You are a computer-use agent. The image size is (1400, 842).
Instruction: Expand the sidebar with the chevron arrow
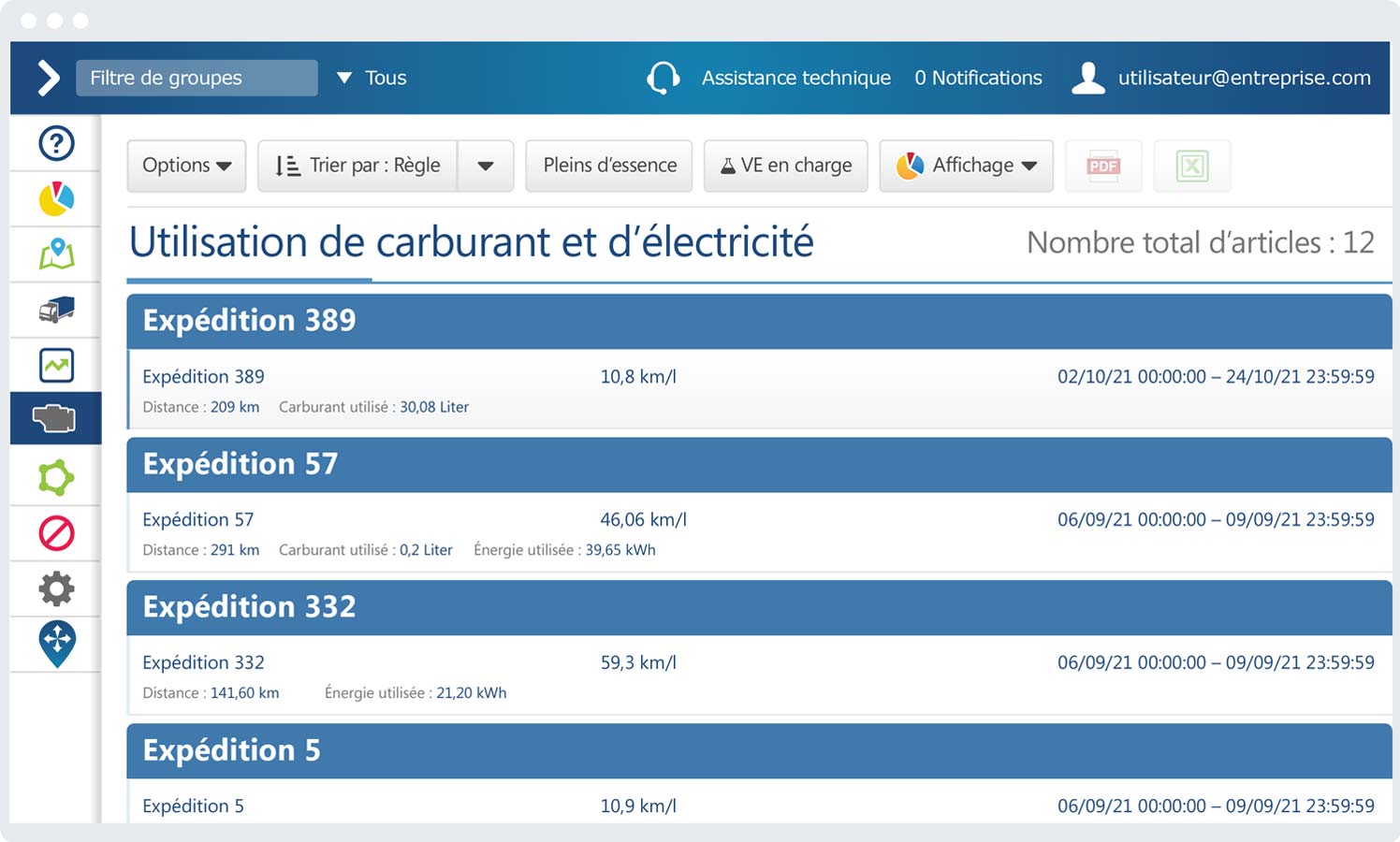pyautogui.click(x=48, y=78)
